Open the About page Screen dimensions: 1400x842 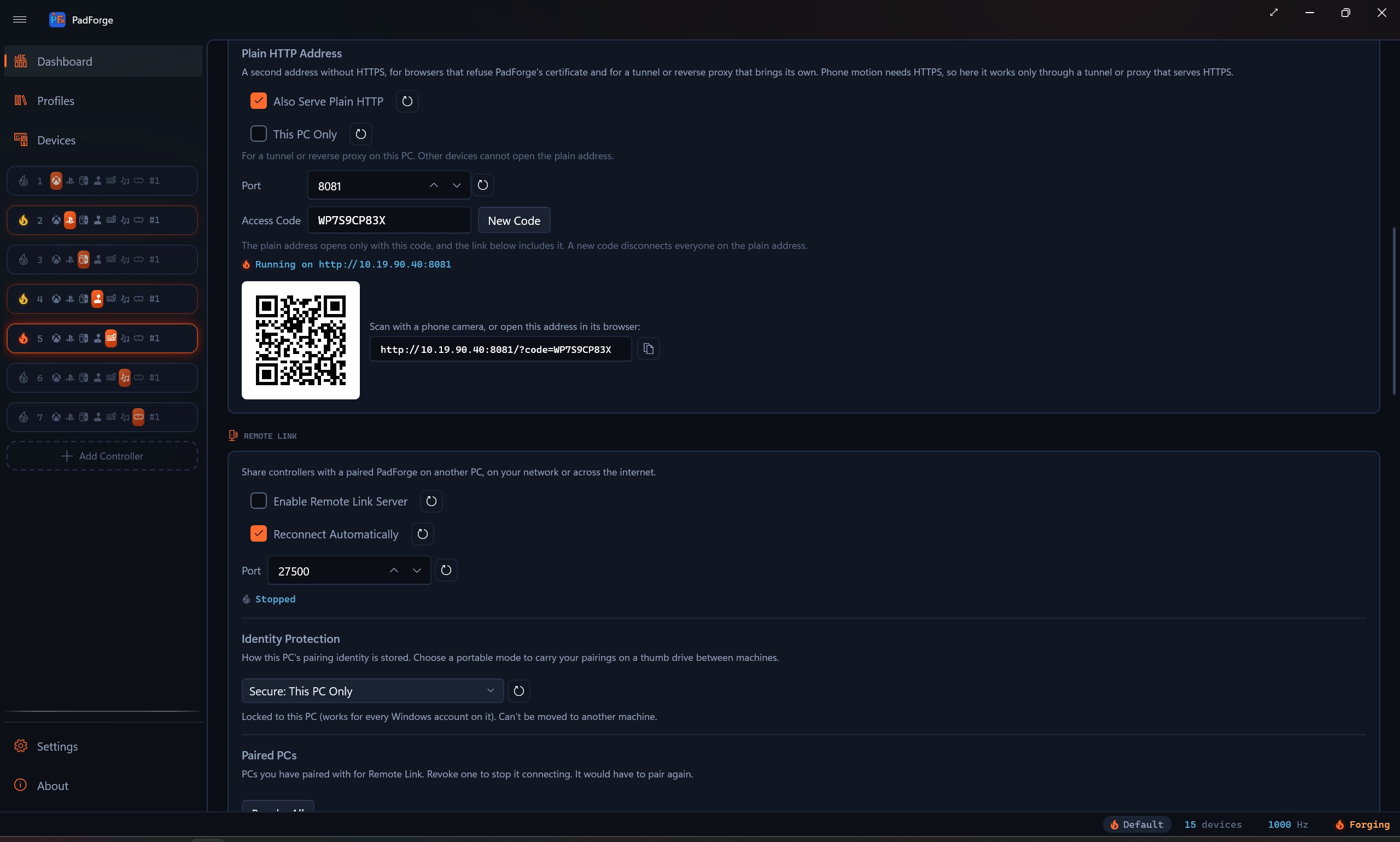pos(103,786)
